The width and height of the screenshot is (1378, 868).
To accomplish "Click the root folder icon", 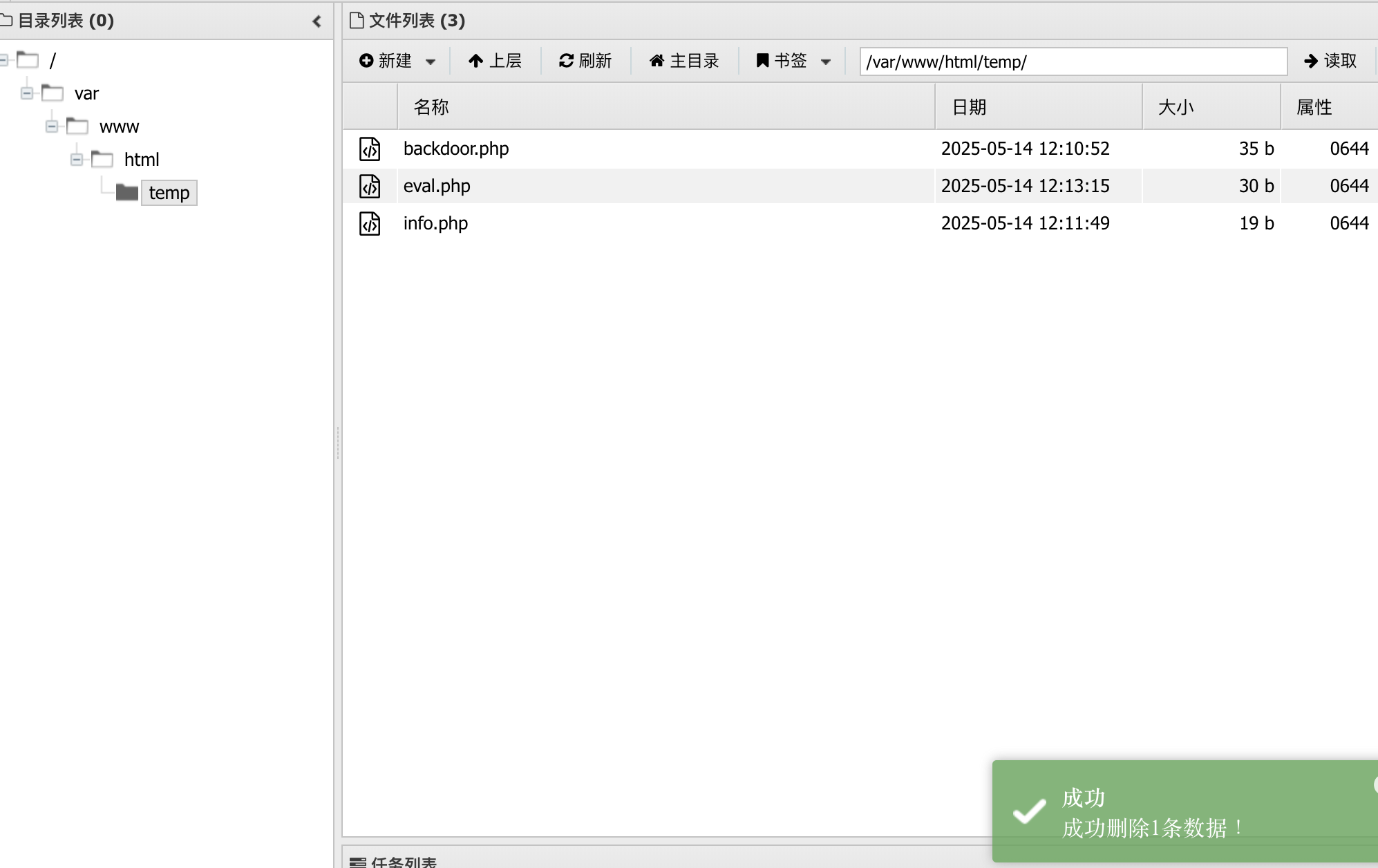I will coord(28,60).
